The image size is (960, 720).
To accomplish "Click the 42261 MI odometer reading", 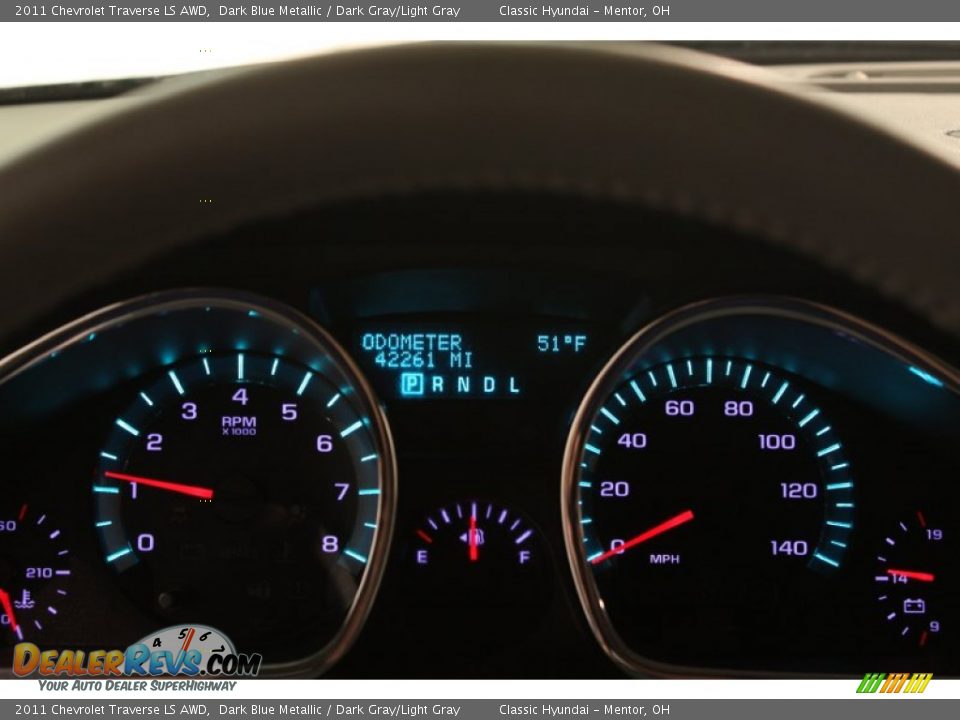I will [x=423, y=359].
